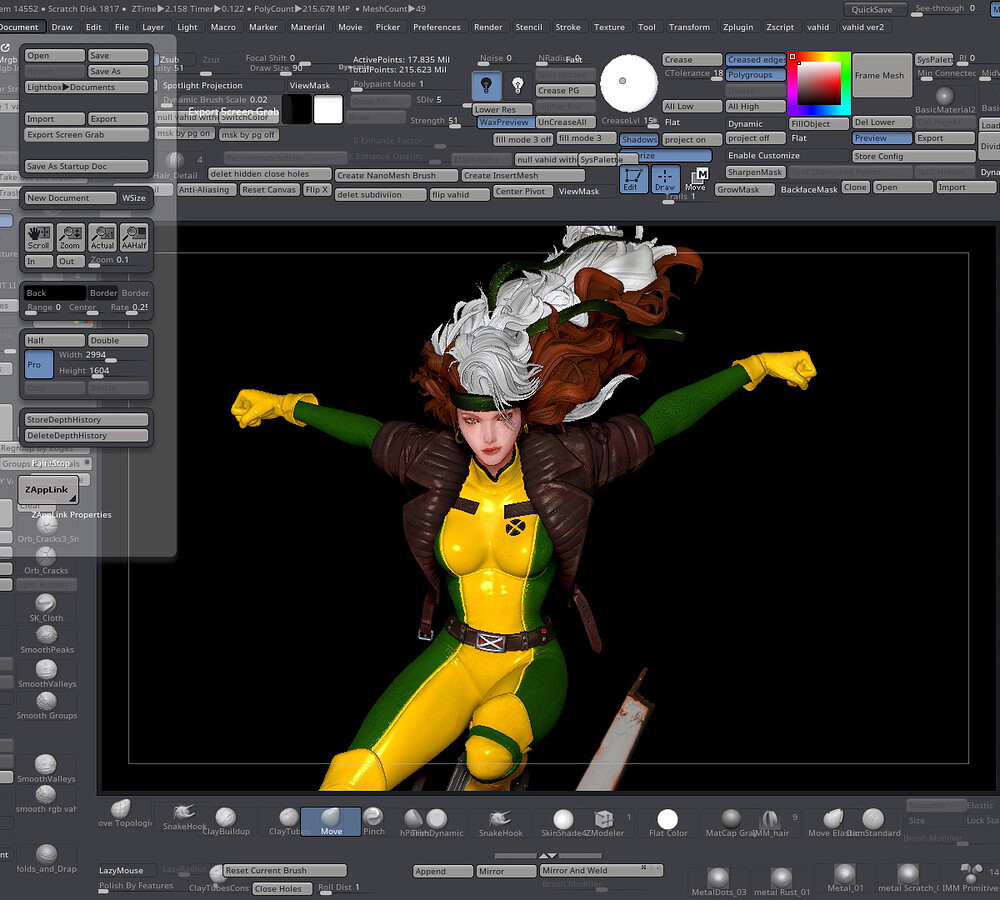
Task: Click the QuickSave button
Action: [x=874, y=9]
